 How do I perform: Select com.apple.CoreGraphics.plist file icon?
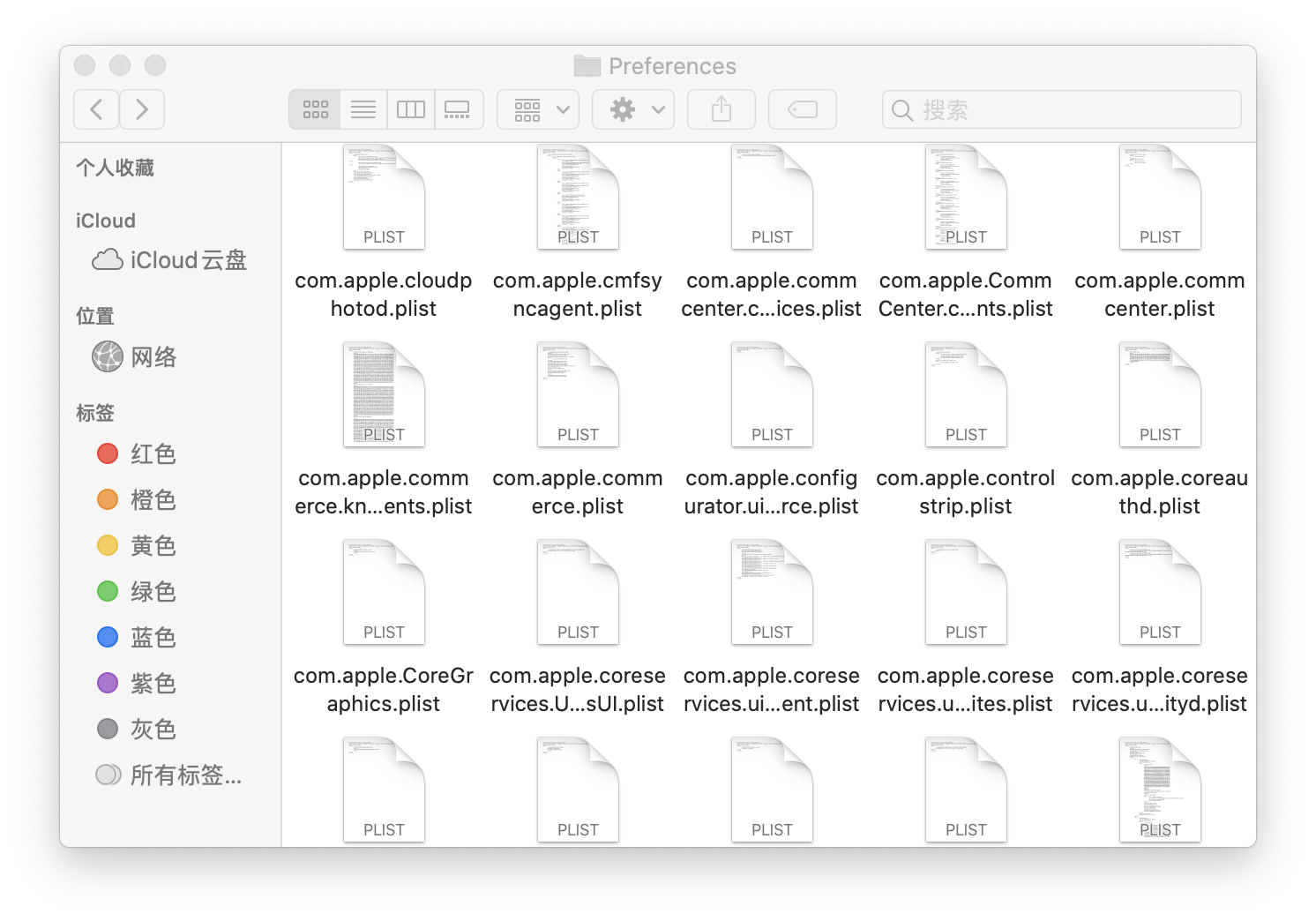point(384,593)
